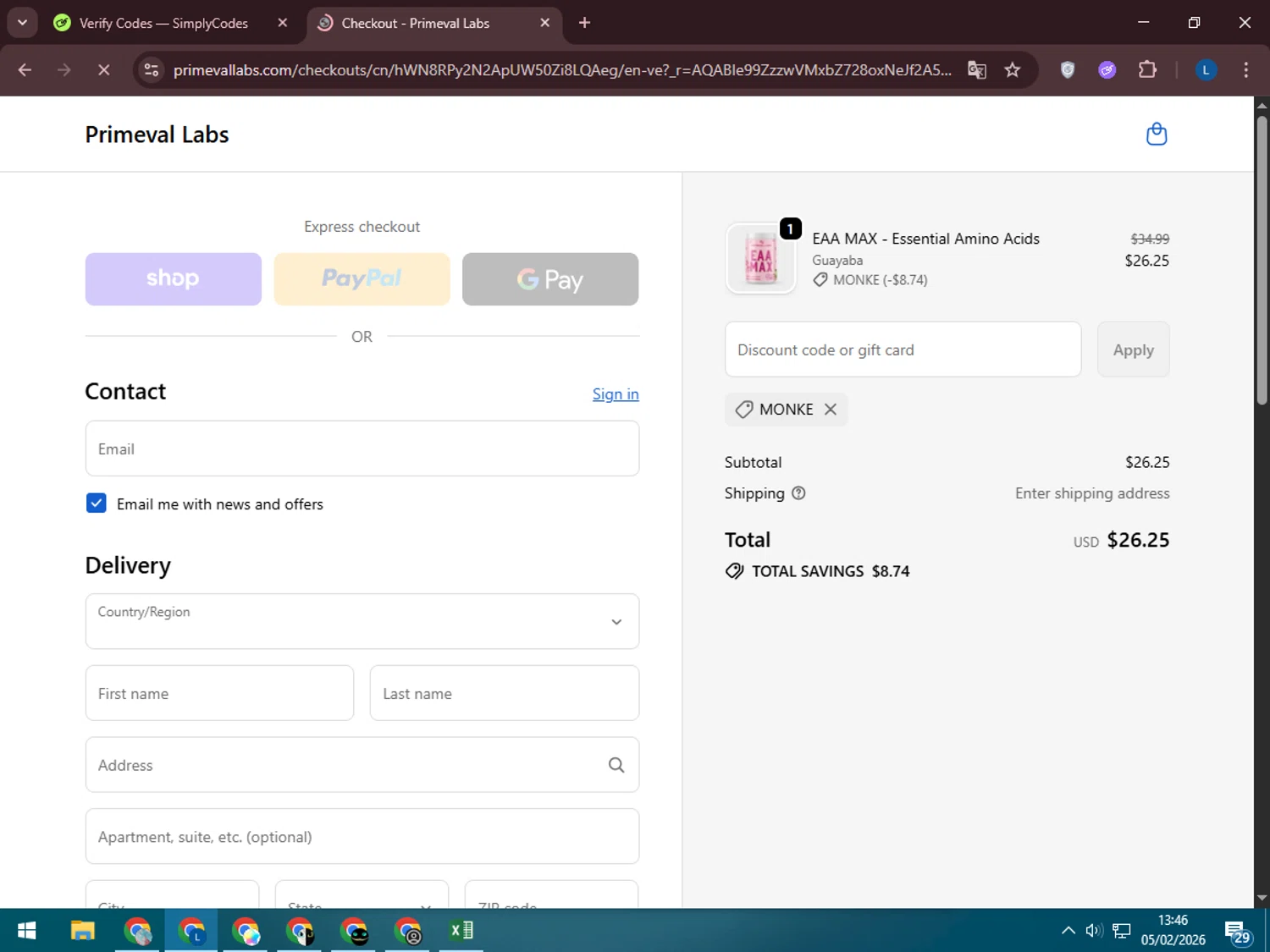Open the Shipping help question mark
Screen dimensions: 1270x952
(798, 493)
